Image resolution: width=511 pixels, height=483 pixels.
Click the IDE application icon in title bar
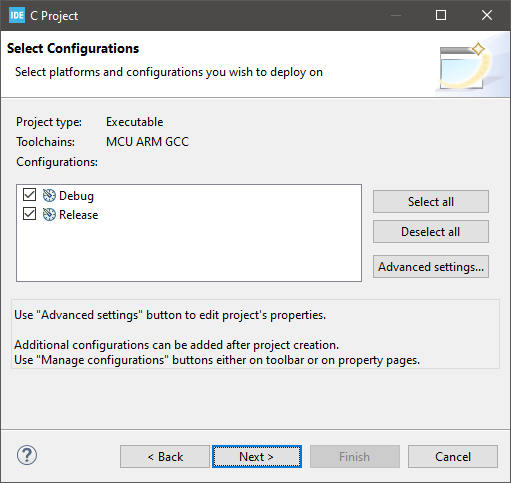click(17, 15)
